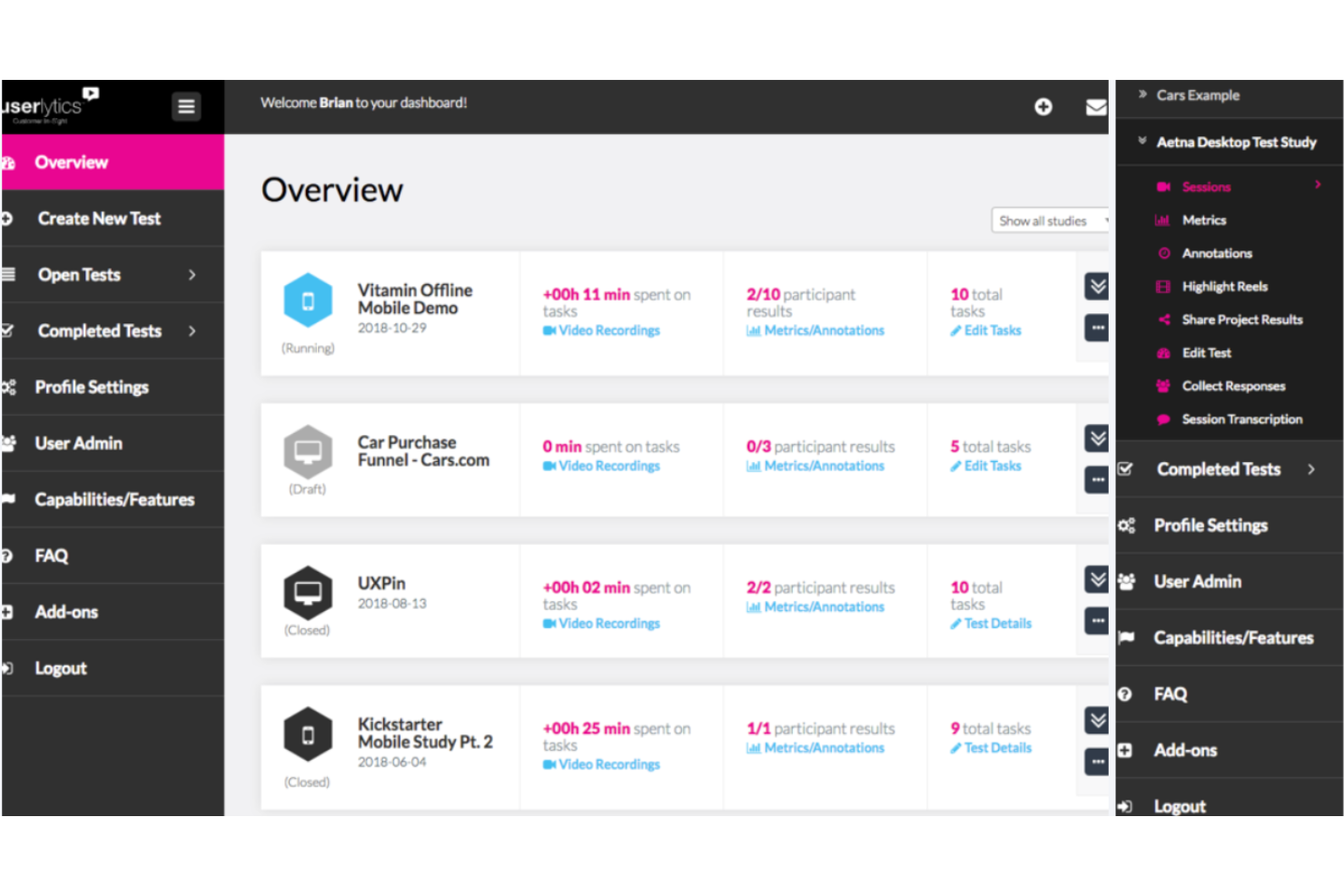The image size is (1344, 896).
Task: Open Metrics via the bar chart icon
Action: point(1163,220)
